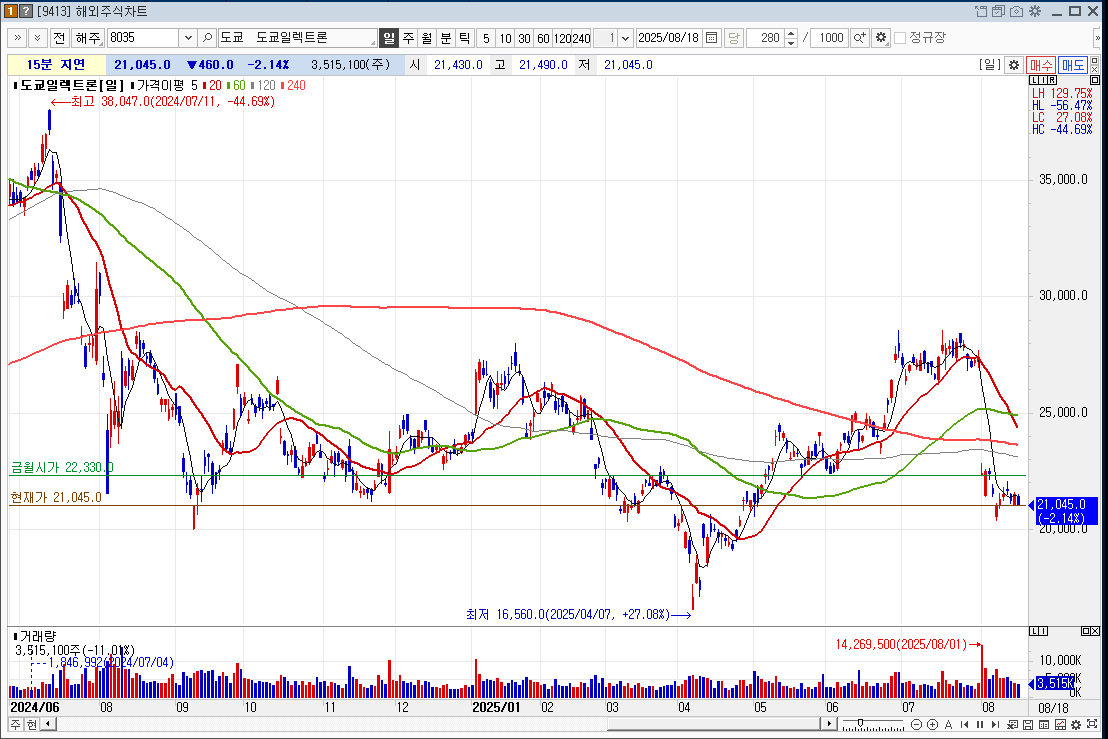Screen dimensions: 1108x739
Task: Select the 주 weekly chart tab
Action: pyautogui.click(x=408, y=38)
